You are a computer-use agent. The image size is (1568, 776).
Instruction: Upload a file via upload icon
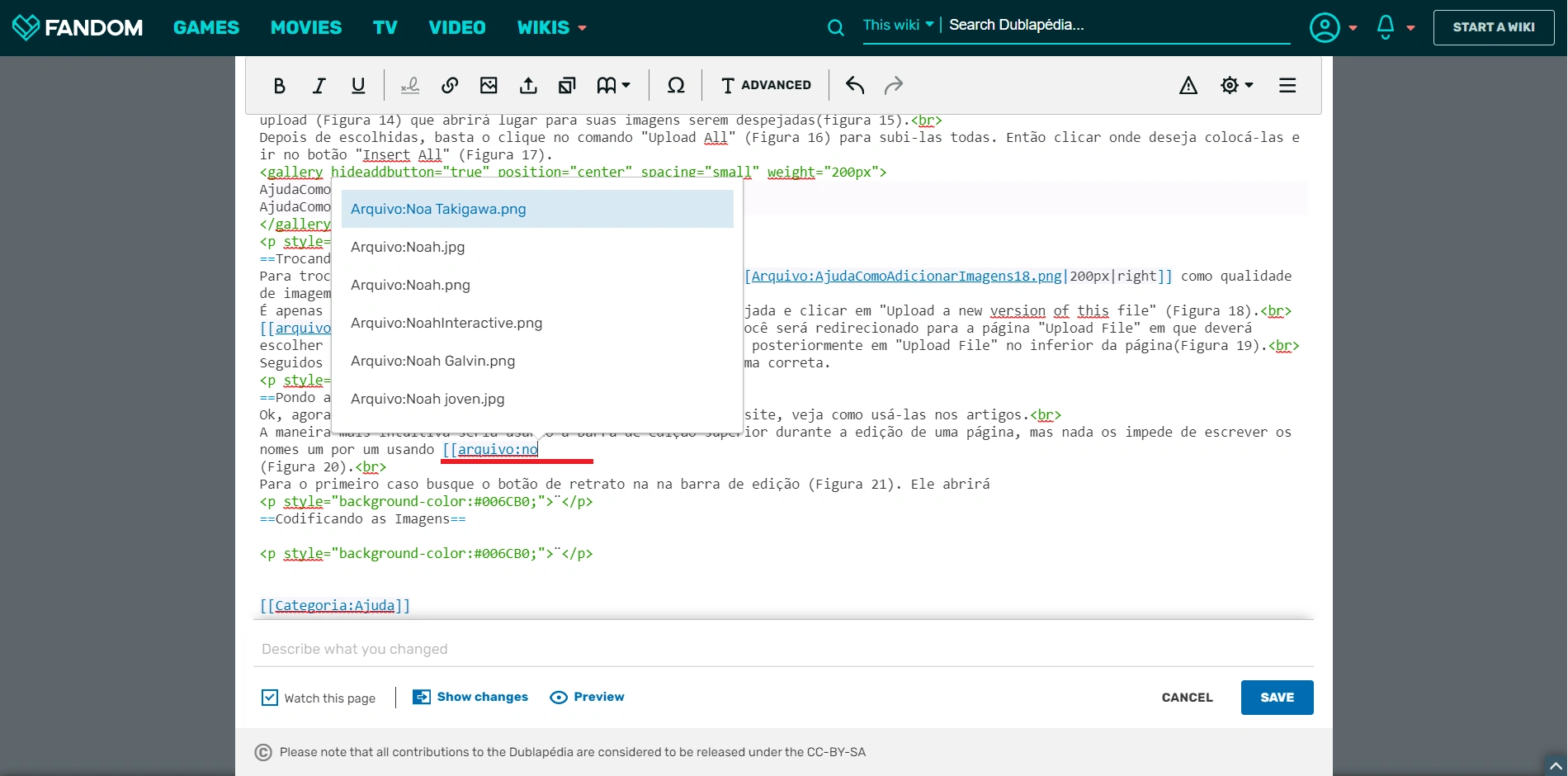[528, 85]
